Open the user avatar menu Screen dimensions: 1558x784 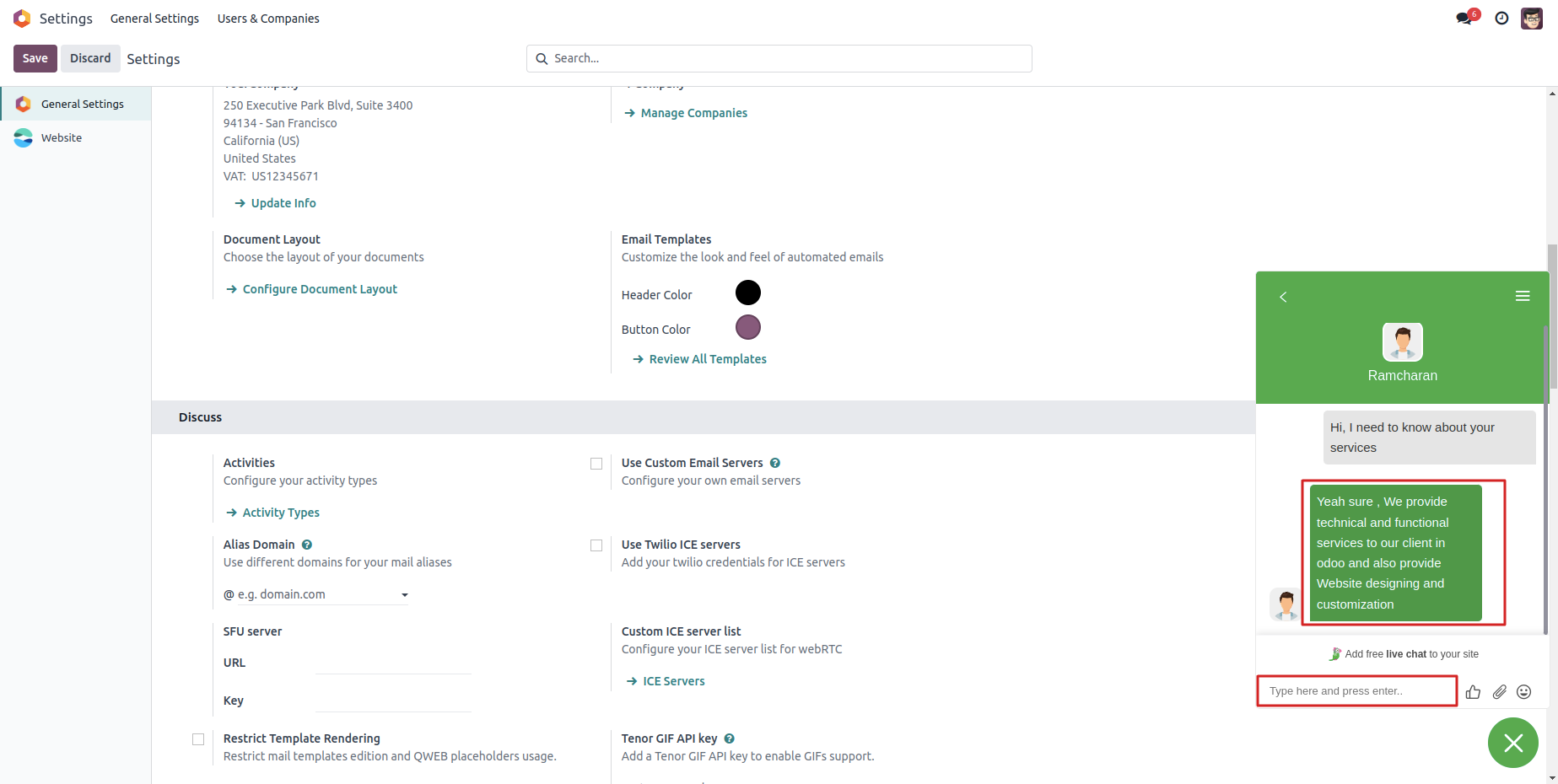coord(1532,19)
